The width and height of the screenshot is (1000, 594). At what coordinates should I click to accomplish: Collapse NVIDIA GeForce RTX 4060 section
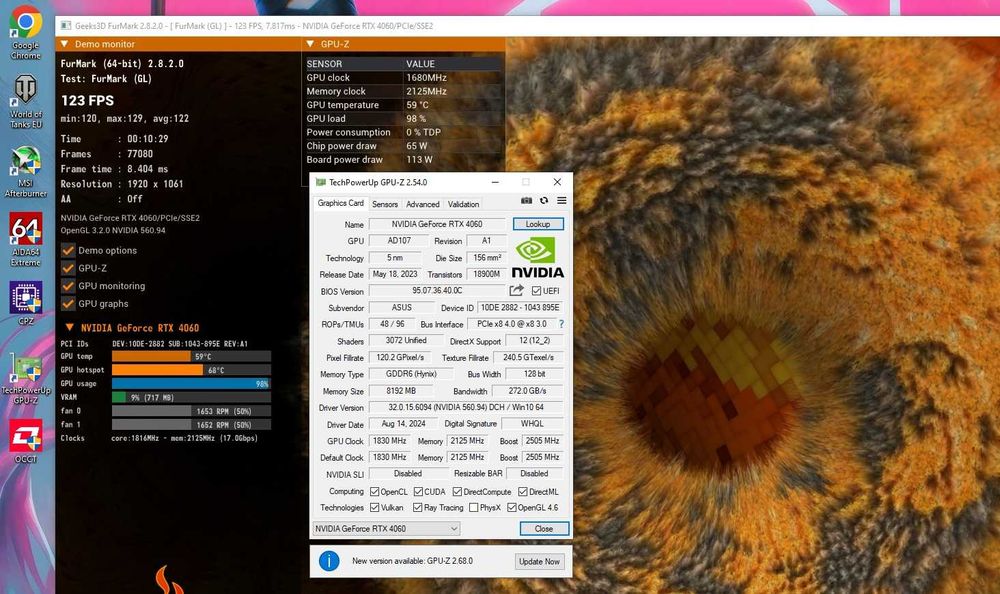[x=70, y=327]
